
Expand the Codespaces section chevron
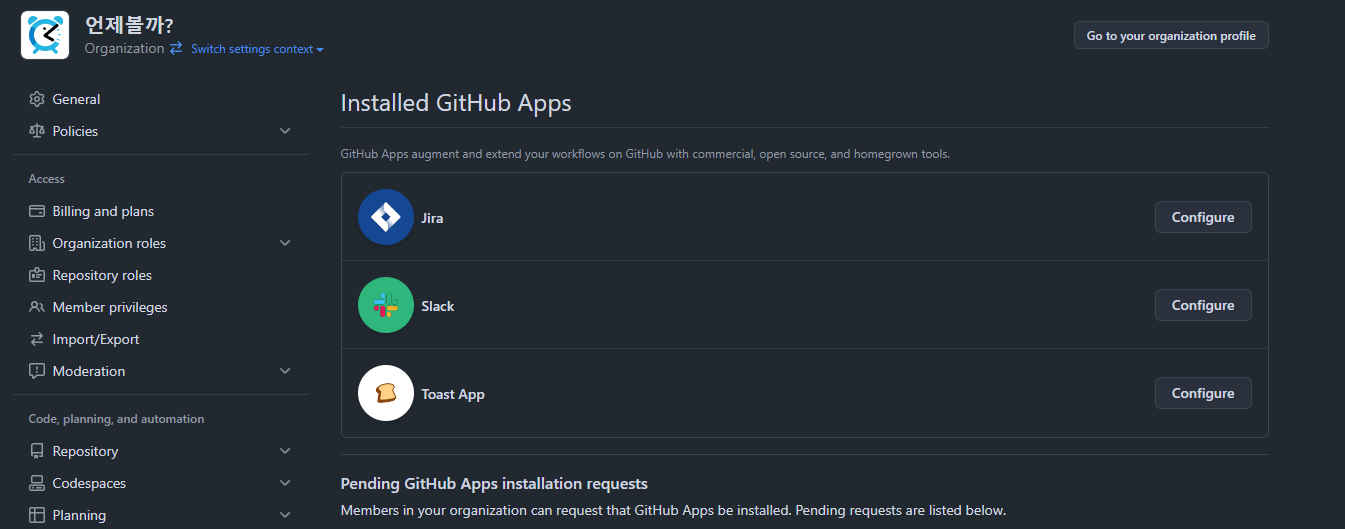pos(285,483)
